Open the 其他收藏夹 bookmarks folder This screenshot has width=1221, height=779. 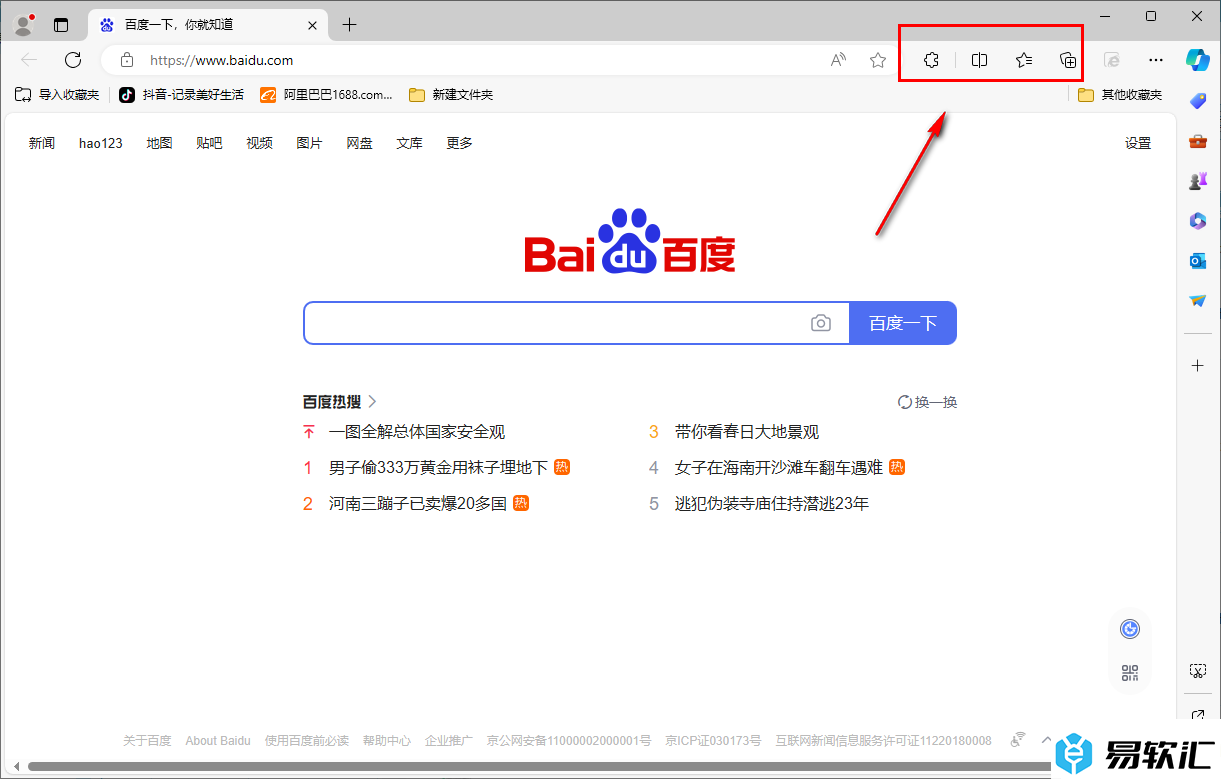tap(1120, 95)
